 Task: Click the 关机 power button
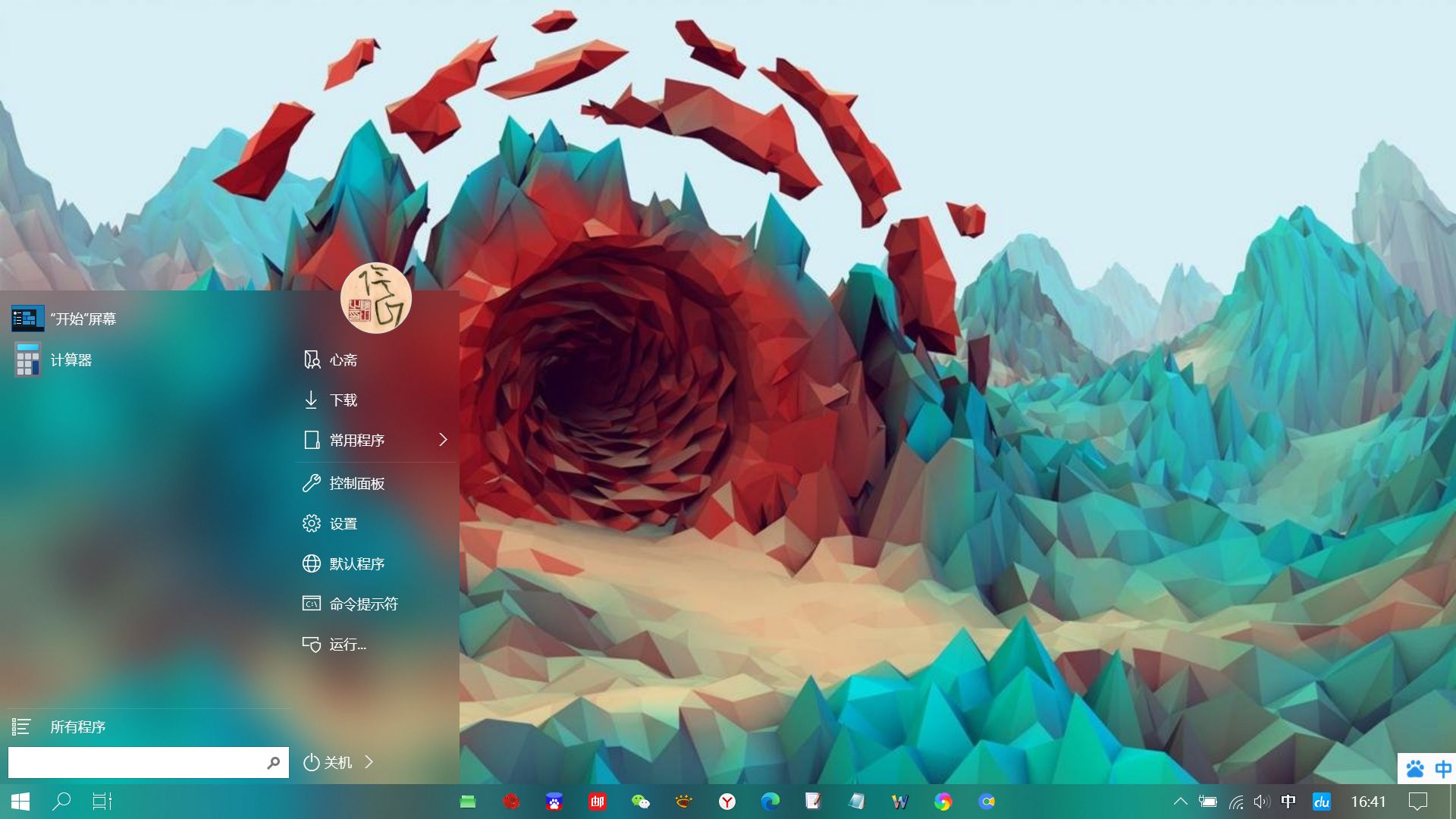[x=328, y=762]
